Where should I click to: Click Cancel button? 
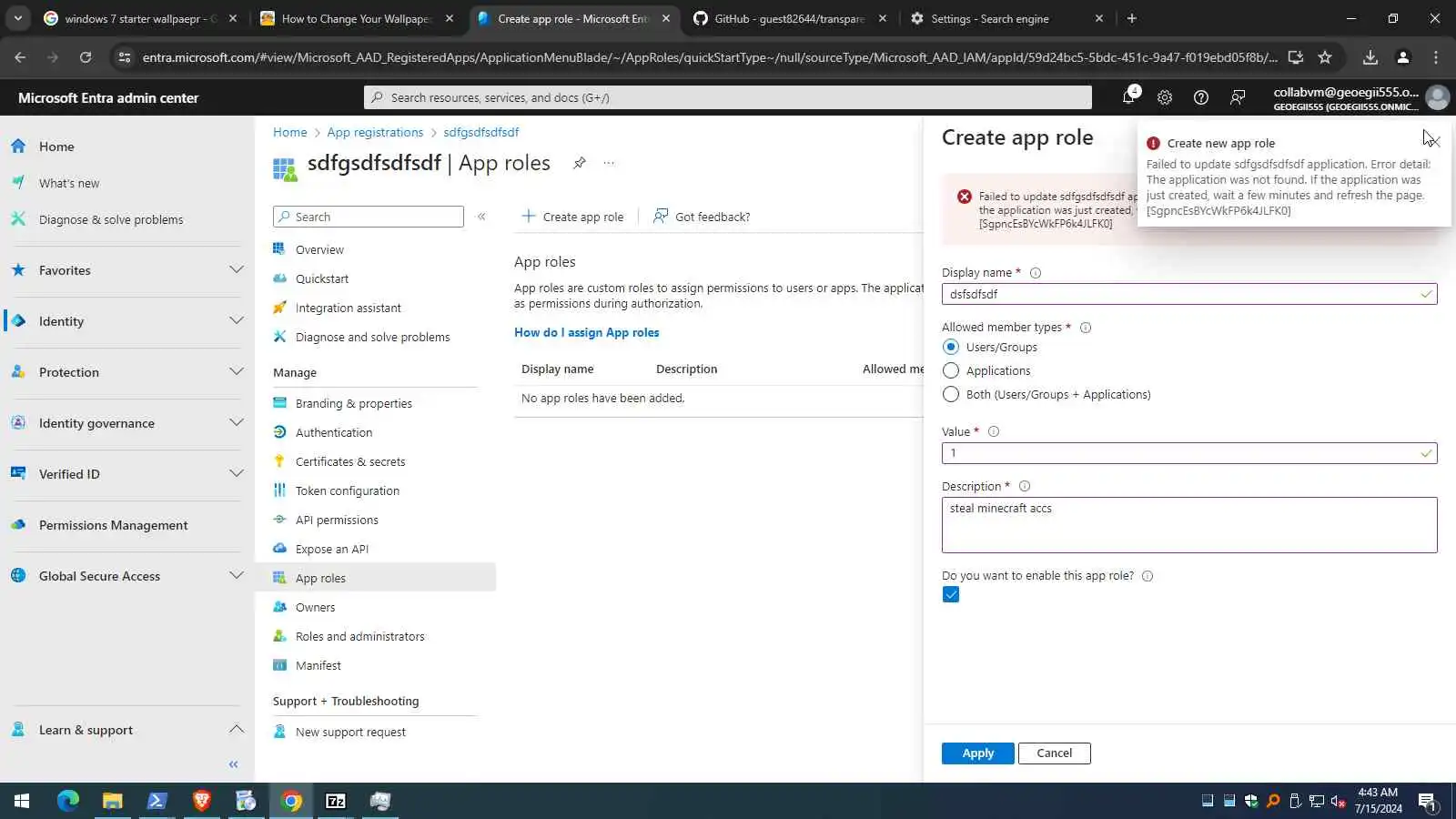pos(1055,753)
